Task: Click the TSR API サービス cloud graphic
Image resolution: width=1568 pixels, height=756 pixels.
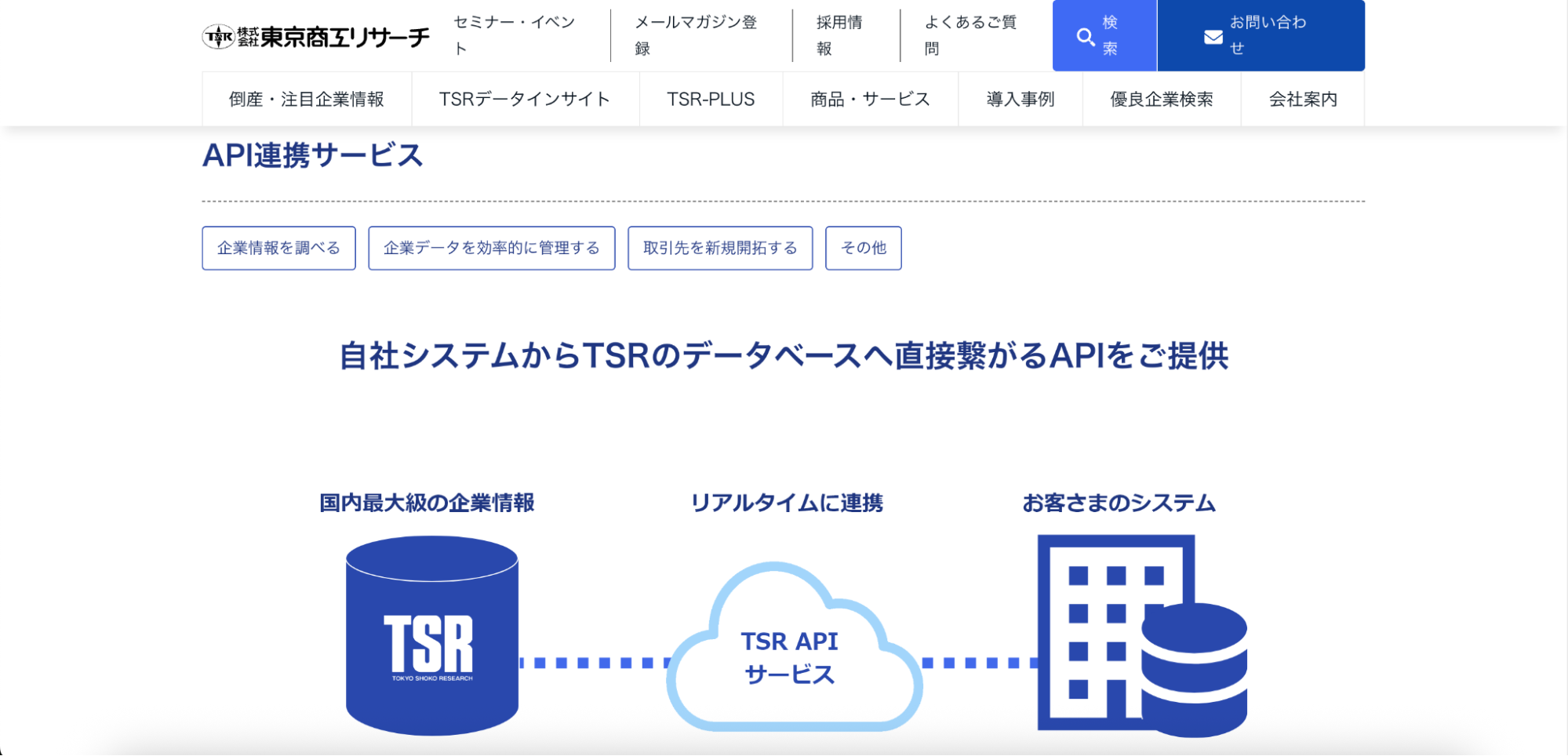Action: [x=794, y=647]
